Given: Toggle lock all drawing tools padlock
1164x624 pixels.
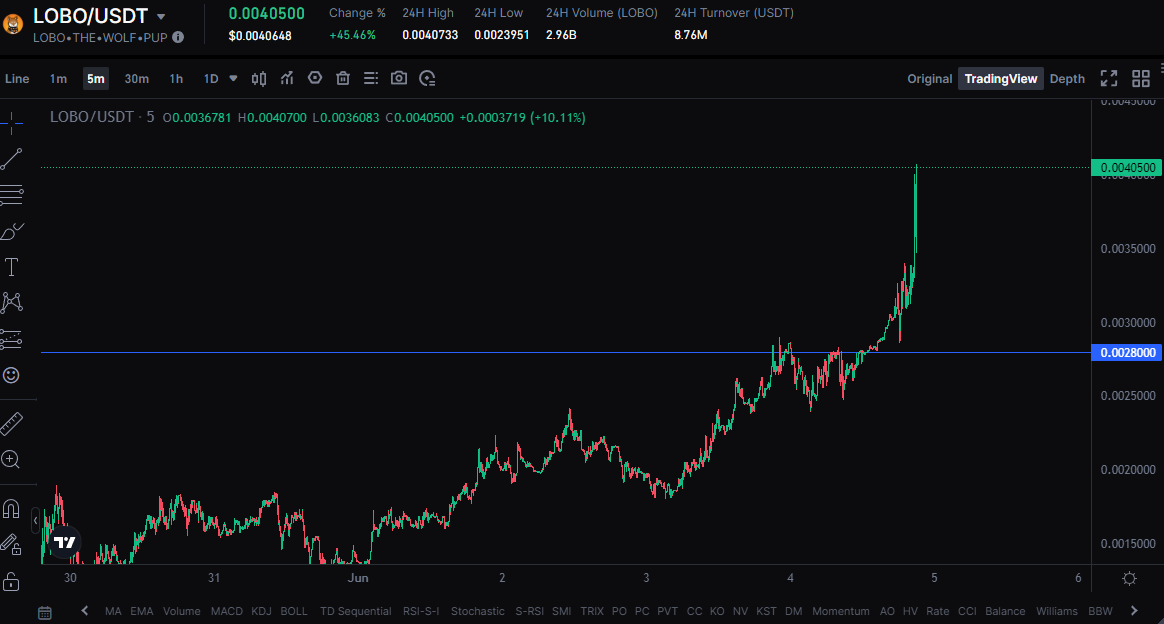Looking at the screenshot, I should click(11, 581).
